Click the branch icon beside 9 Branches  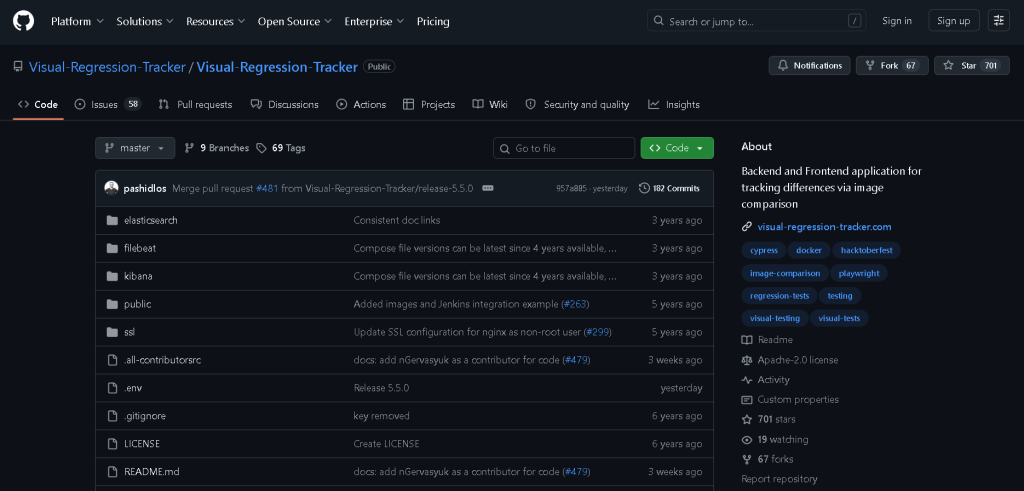189,148
